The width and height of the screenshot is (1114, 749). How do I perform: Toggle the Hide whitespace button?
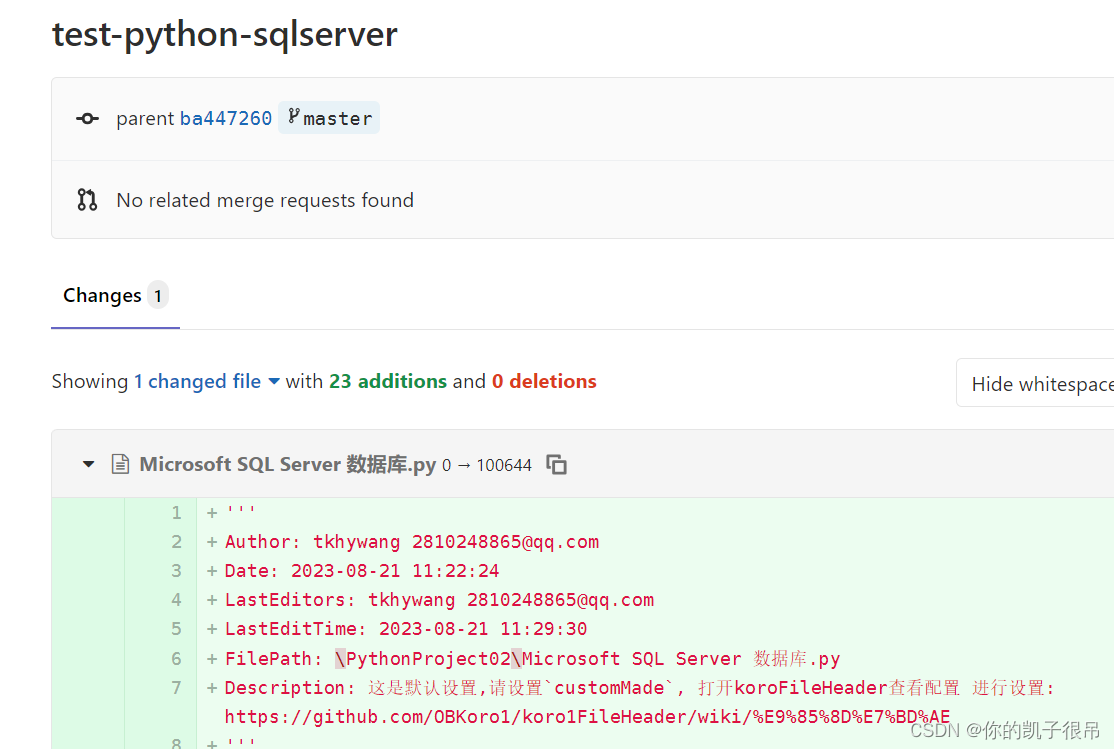pyautogui.click(x=1042, y=382)
